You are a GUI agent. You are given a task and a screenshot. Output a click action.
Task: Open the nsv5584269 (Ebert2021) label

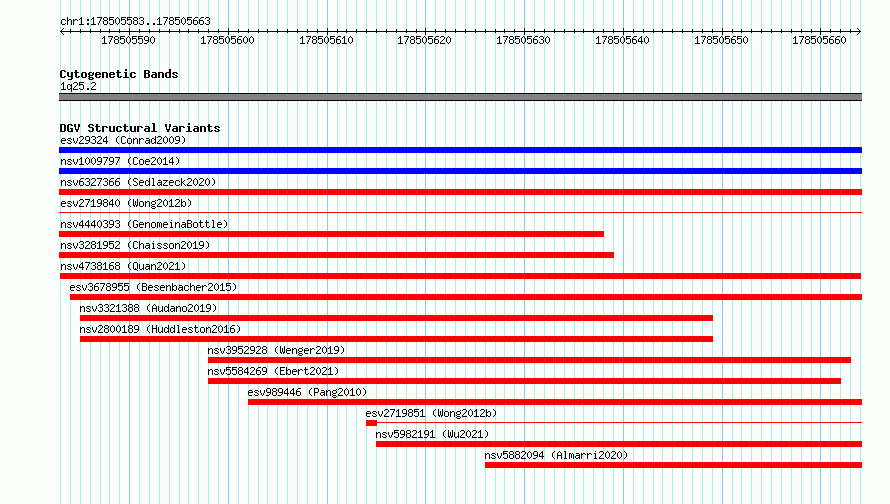point(273,371)
